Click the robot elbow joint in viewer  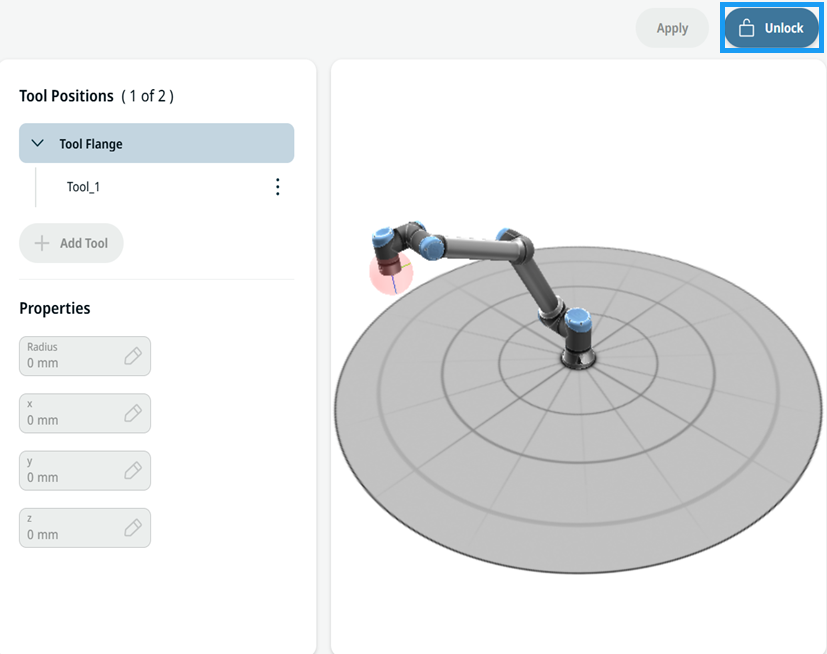(x=515, y=244)
